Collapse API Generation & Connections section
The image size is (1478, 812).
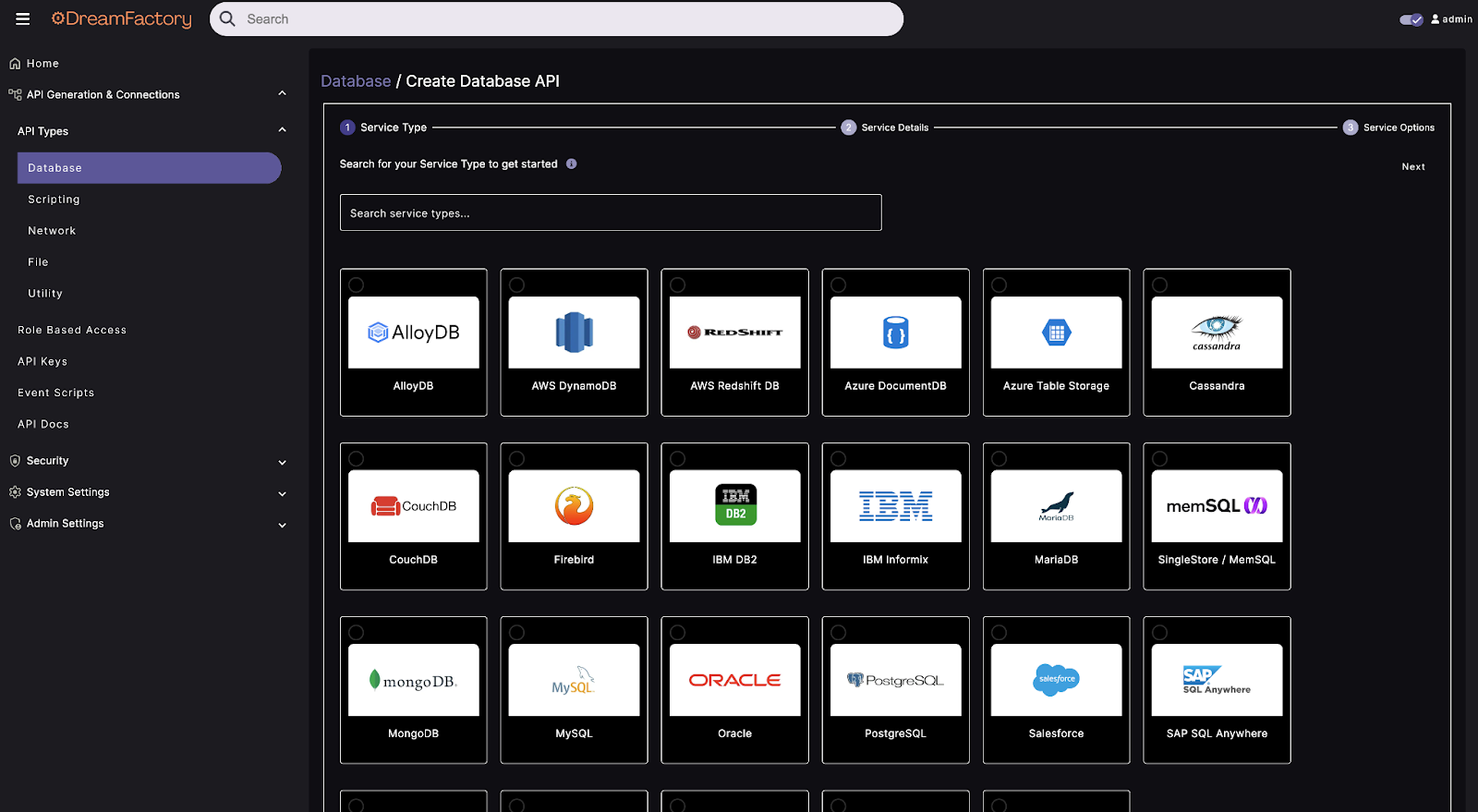point(283,94)
